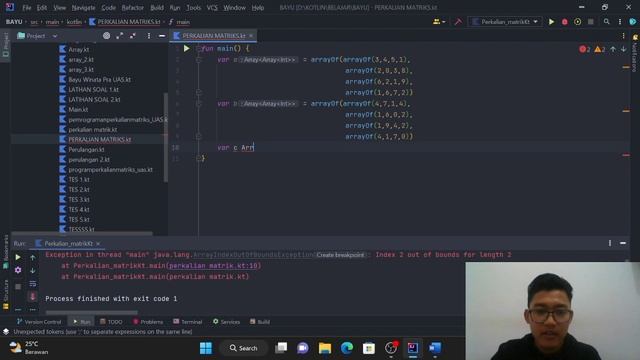The width and height of the screenshot is (640, 360).
Task: Open the Edit menu
Action: (x=42, y=7)
